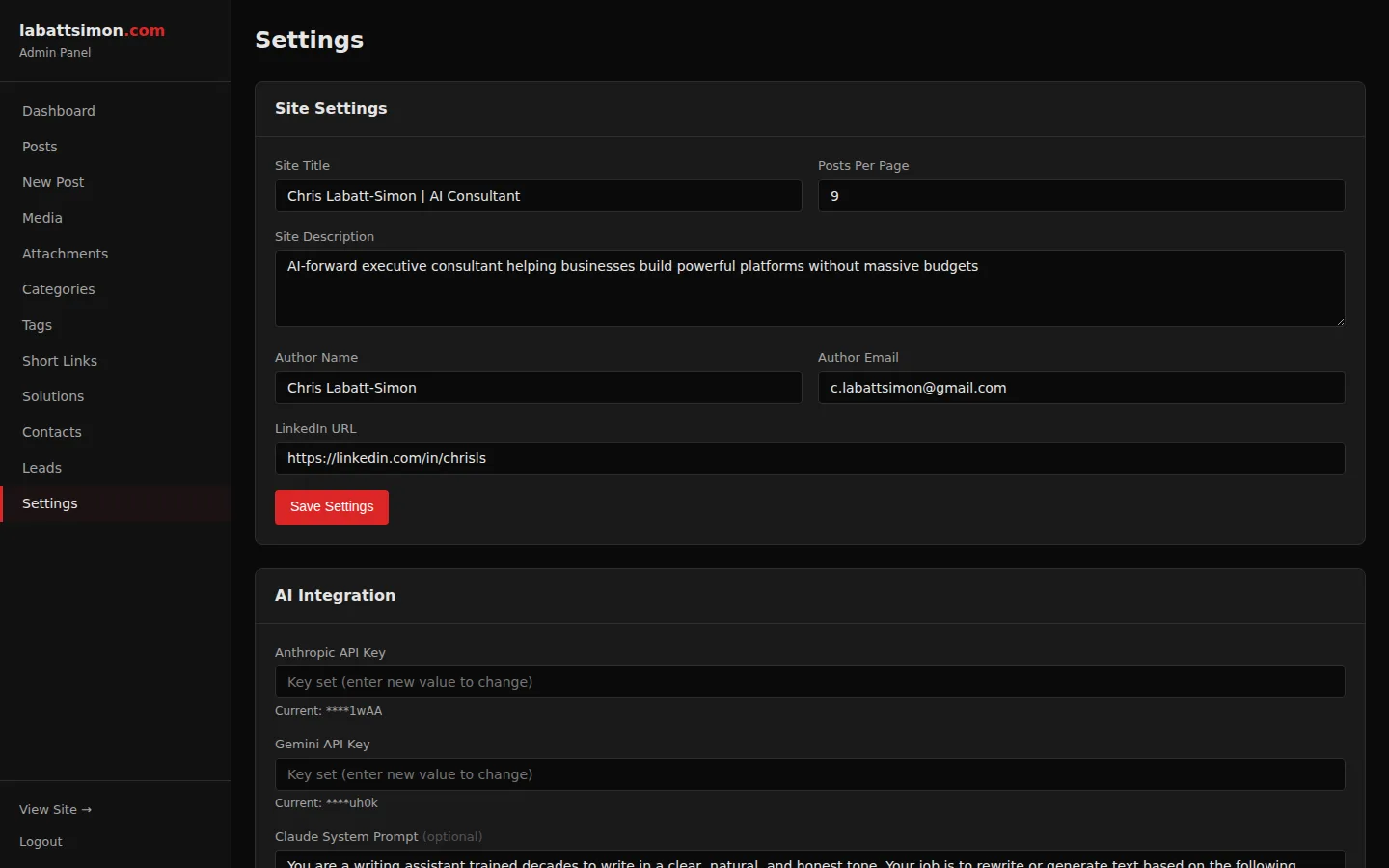Go to the Tags section
Image resolution: width=1389 pixels, height=868 pixels.
click(36, 324)
